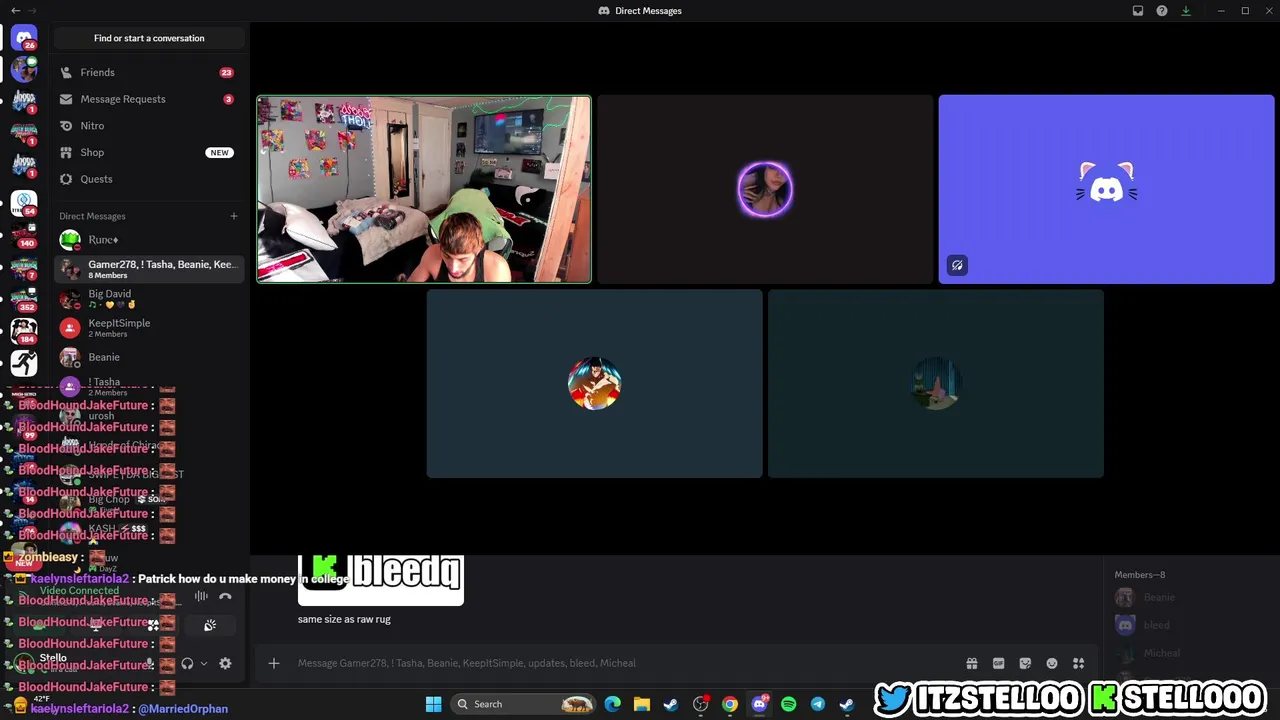Viewport: 1280px width, 720px height.
Task: Click camera-off icon on purple tile
Action: (x=957, y=265)
